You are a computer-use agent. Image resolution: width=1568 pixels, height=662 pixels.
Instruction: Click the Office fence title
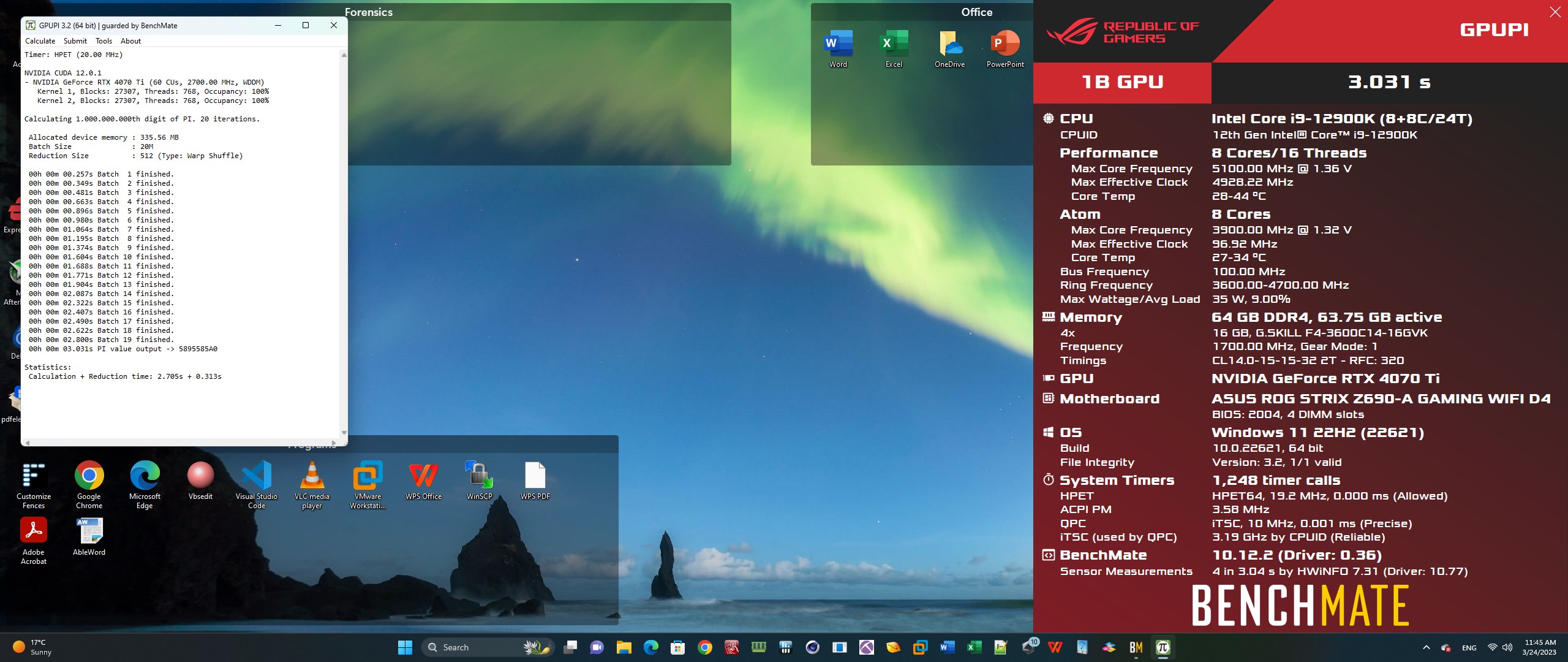tap(976, 12)
